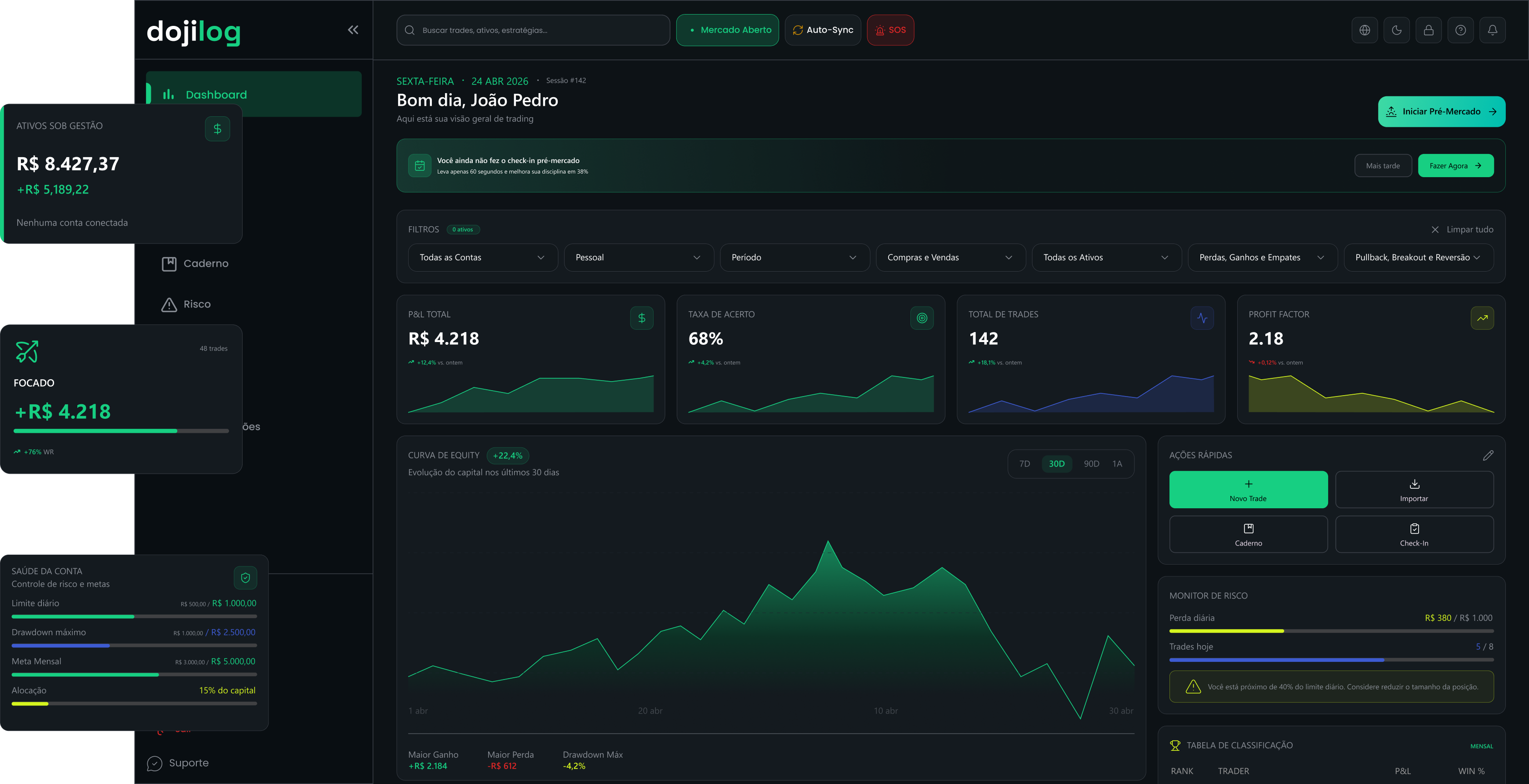
Task: Select 30D equity curve range
Action: [x=1057, y=464]
